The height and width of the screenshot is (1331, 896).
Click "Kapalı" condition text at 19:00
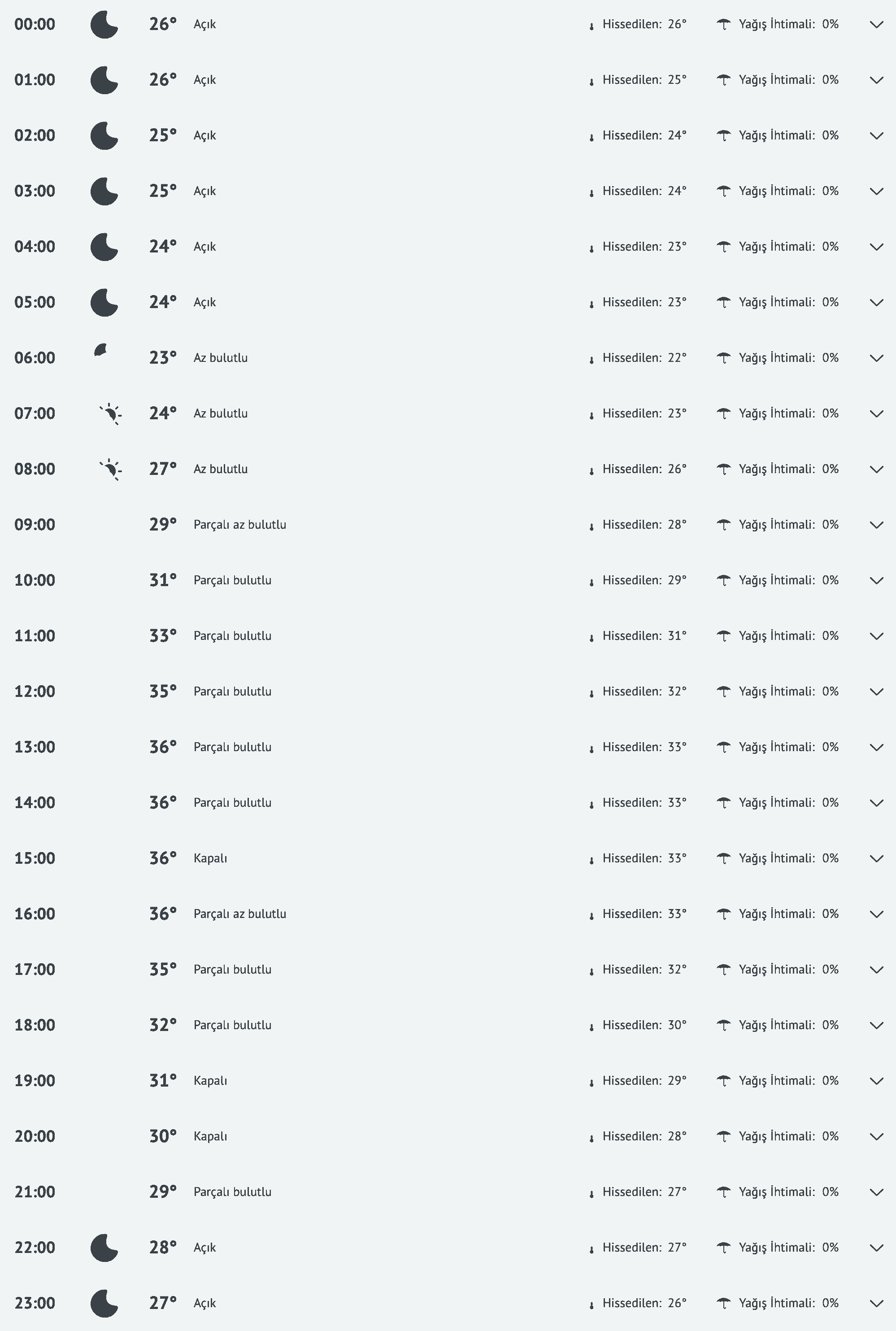(x=210, y=1081)
